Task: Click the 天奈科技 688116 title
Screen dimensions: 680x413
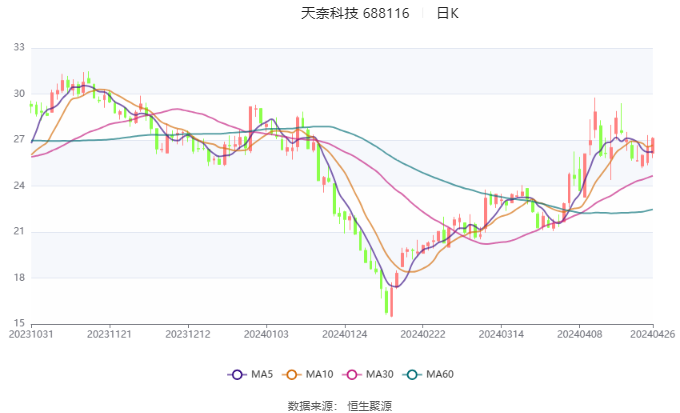Action: click(355, 13)
